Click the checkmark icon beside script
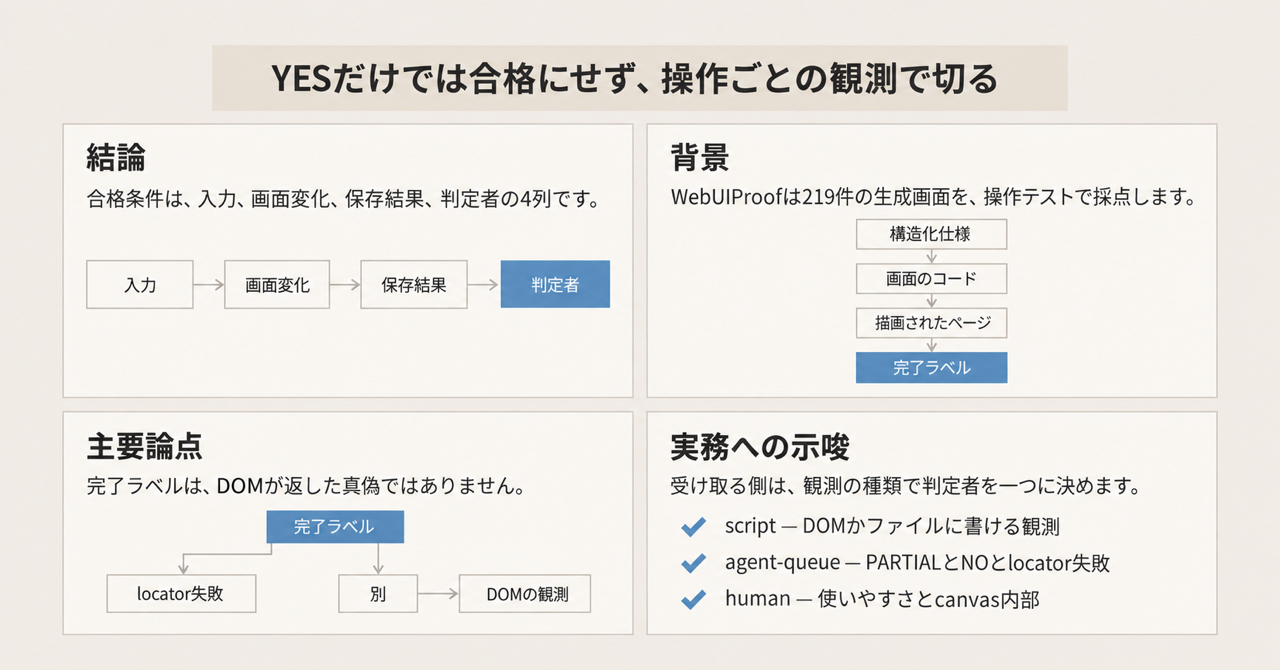Viewport: 1280px width, 670px height. tap(692, 527)
